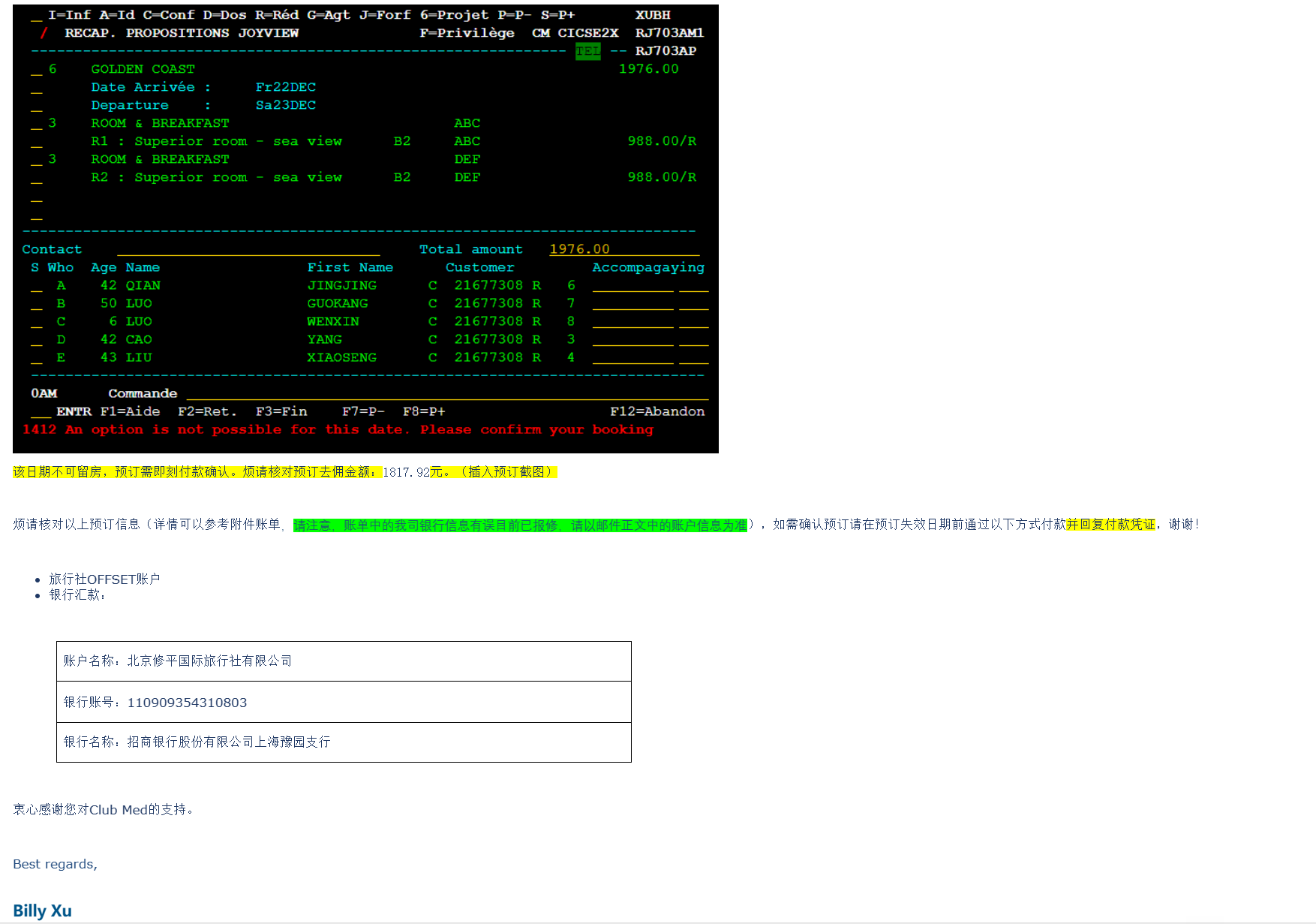Click the F3=Fin function key label

[x=281, y=411]
